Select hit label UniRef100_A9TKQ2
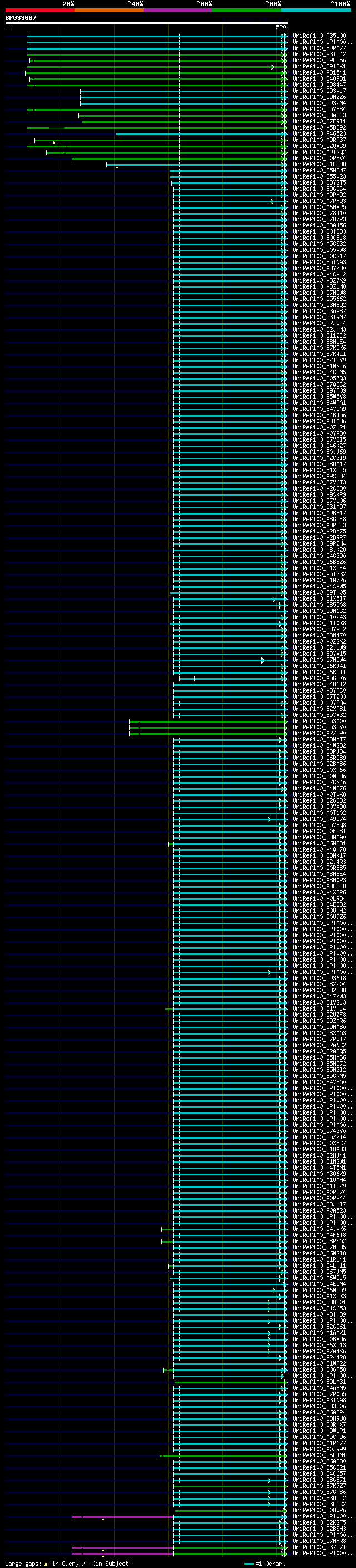 (x=319, y=152)
